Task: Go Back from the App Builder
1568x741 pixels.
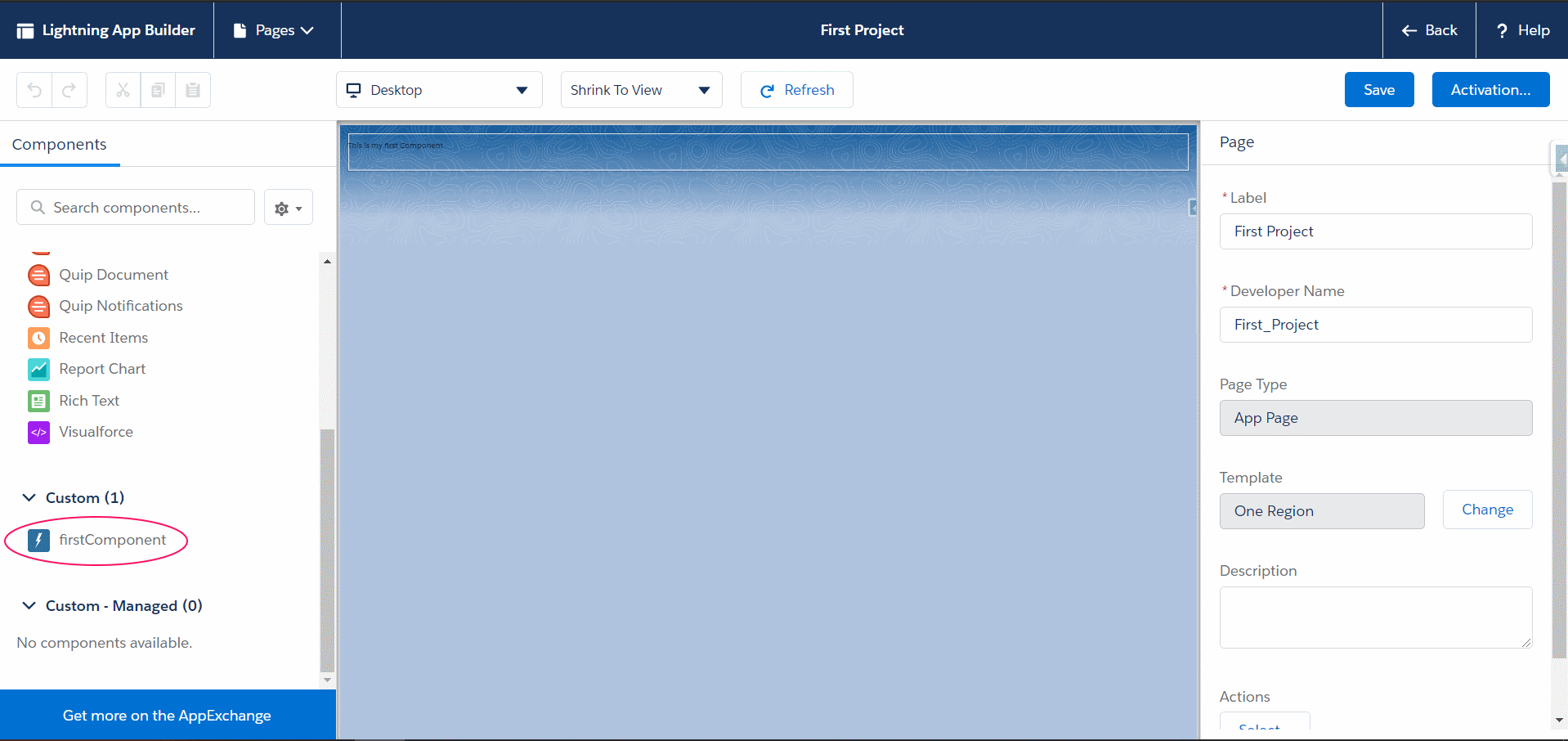Action: coord(1429,30)
